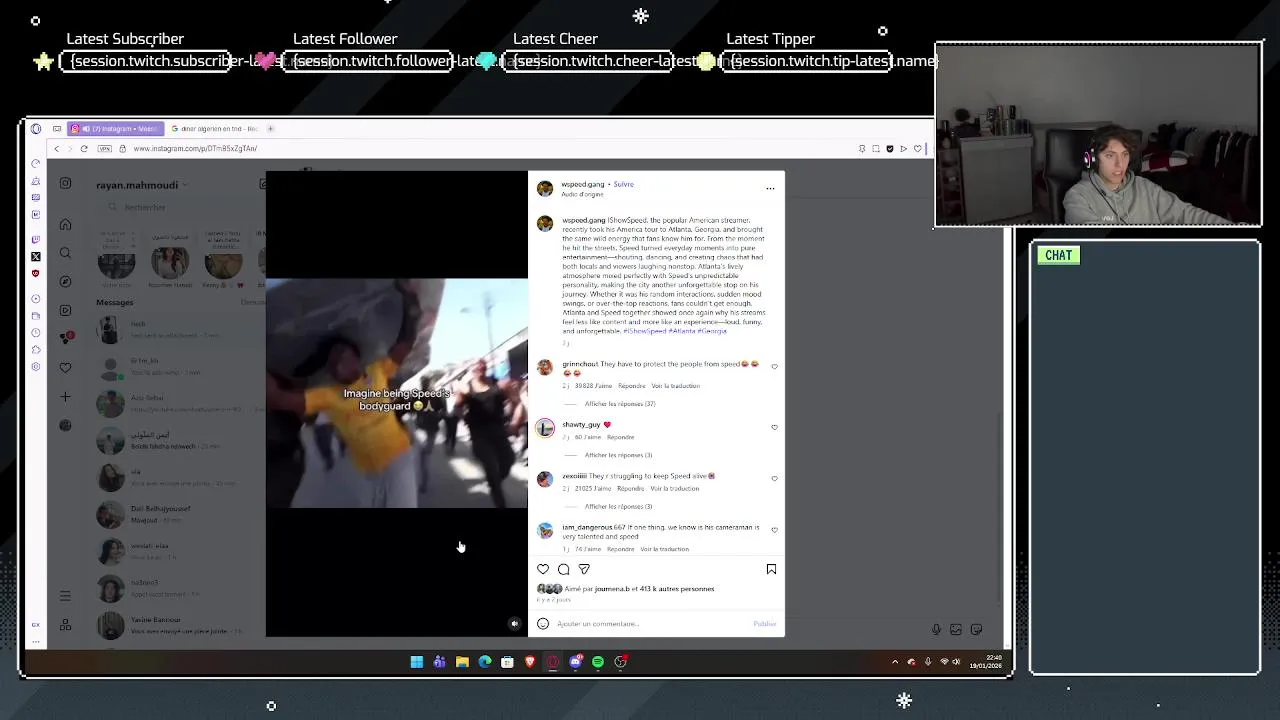1280x720 pixels.
Task: Like grinnchout's comment with its heart
Action: coord(774,367)
